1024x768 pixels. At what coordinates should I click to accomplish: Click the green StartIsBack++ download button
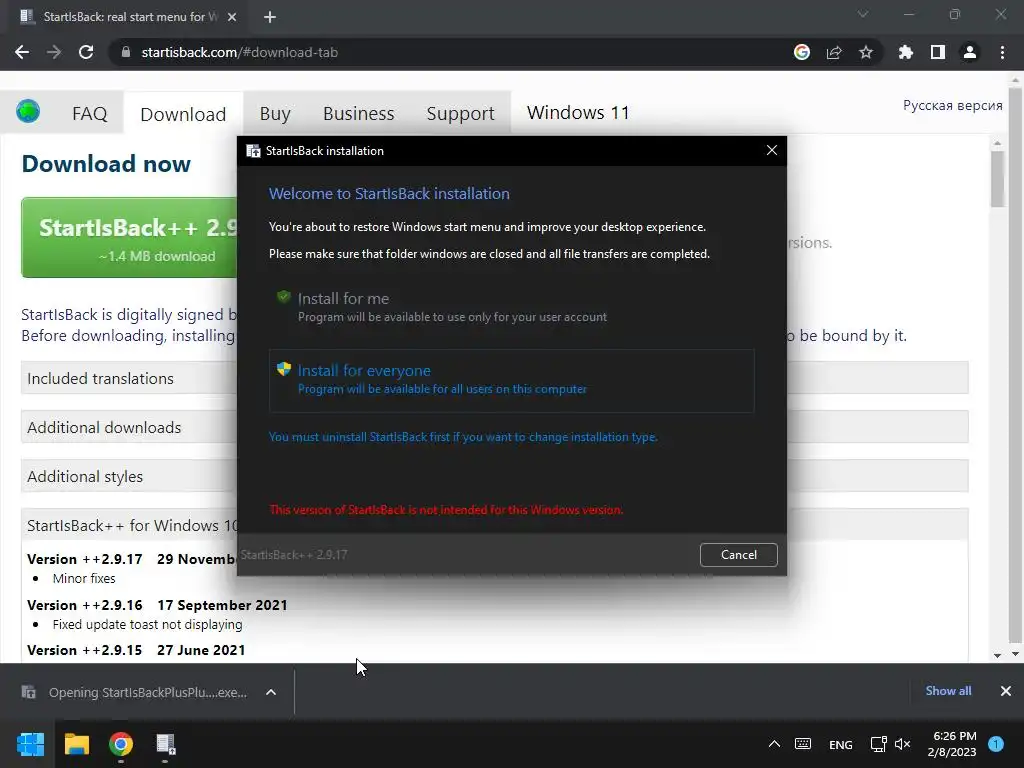[129, 238]
